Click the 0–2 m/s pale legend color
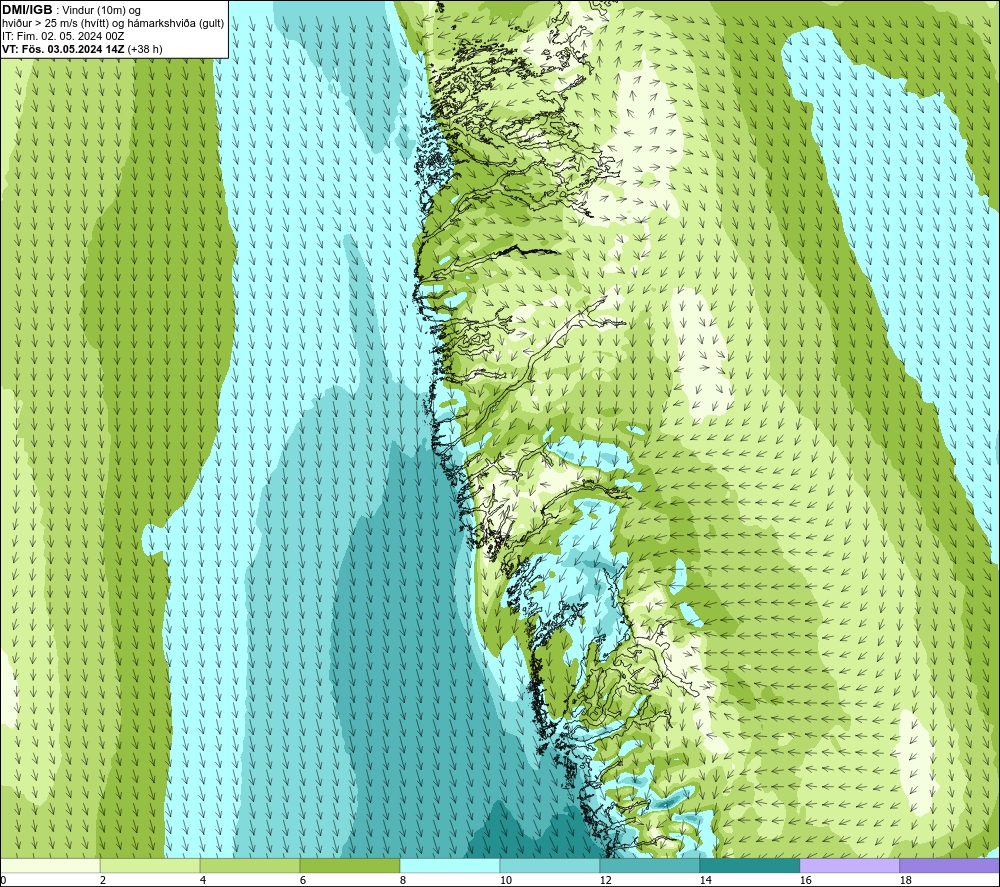 (50, 866)
